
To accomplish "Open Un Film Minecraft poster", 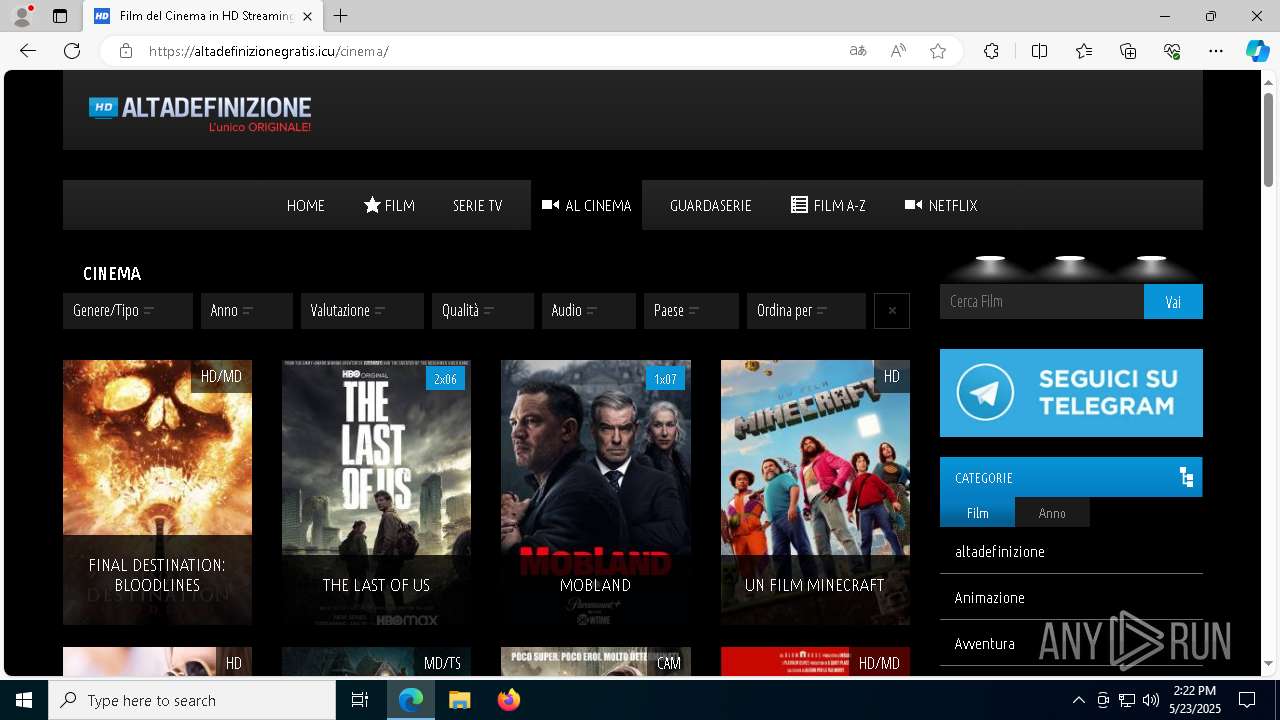I will 815,492.
